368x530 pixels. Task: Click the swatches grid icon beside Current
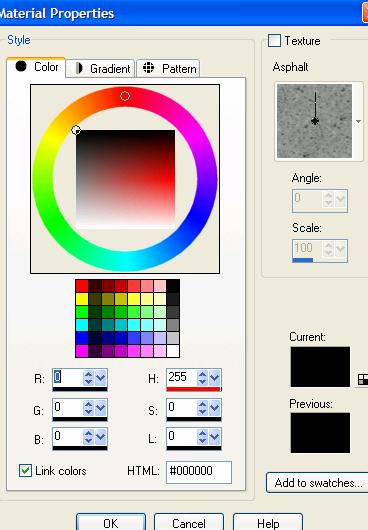(x=363, y=379)
